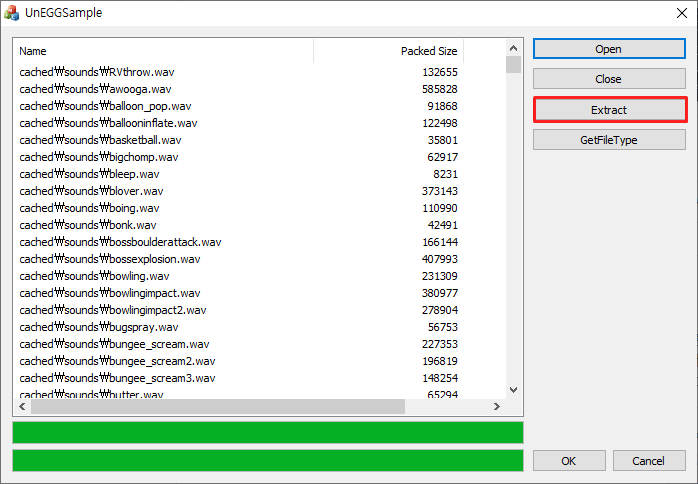
Task: Click packed size value 91868
Action: tap(442, 106)
